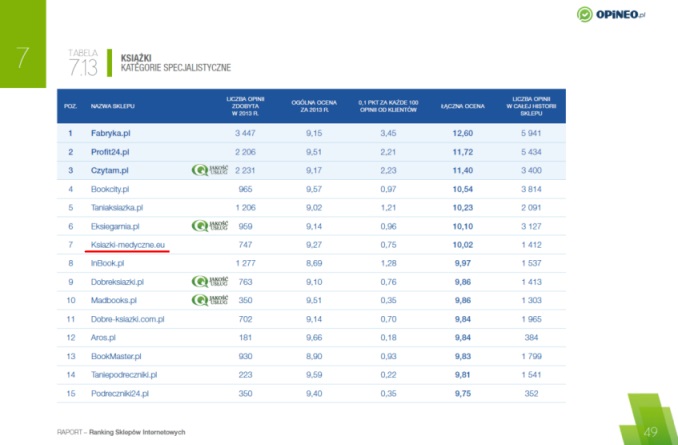Viewport: 678px width, 445px height.
Task: Select Profit24.pl's total score 11,72
Action: coord(463,152)
